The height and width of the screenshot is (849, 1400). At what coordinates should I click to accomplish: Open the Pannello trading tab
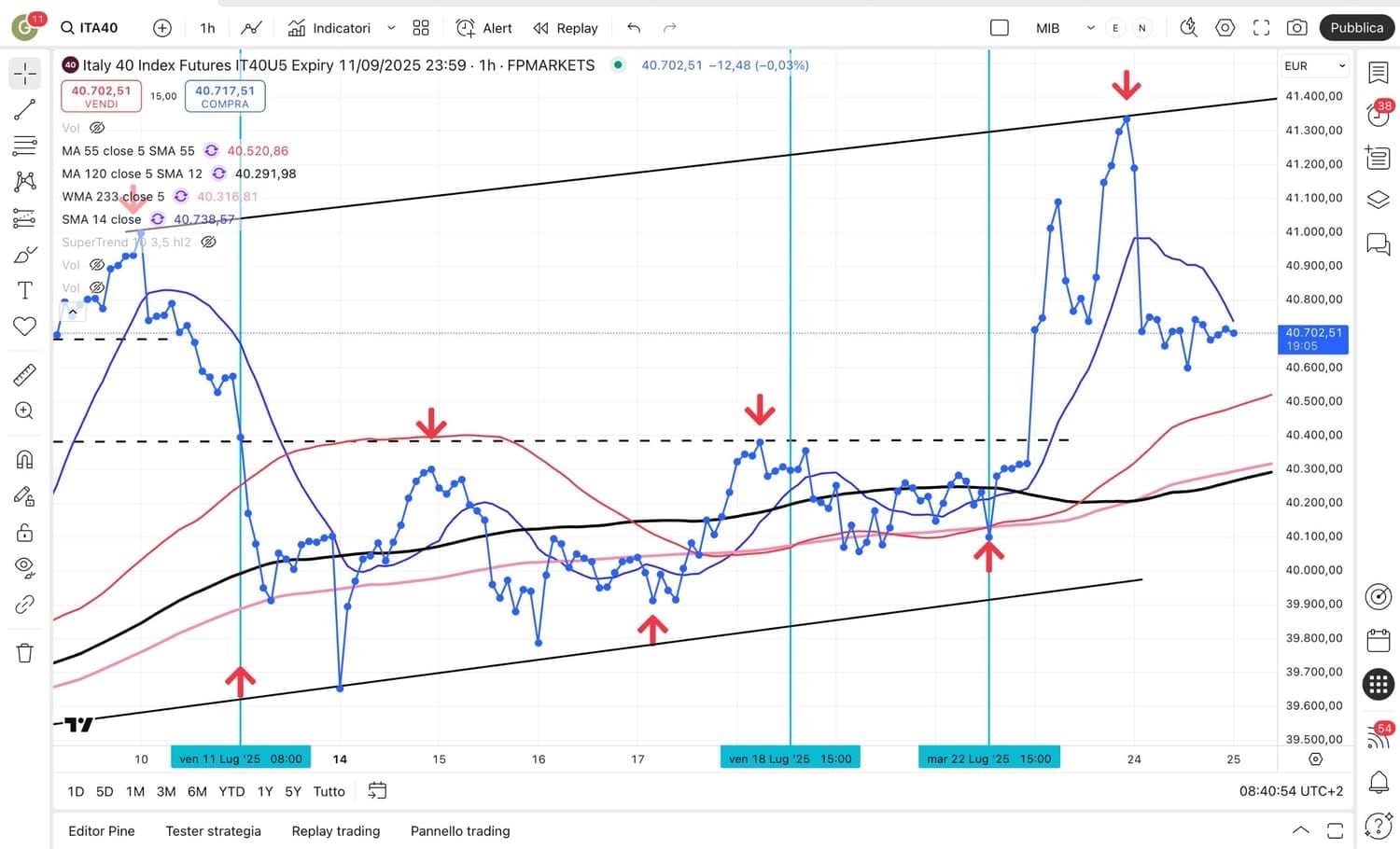coord(460,831)
